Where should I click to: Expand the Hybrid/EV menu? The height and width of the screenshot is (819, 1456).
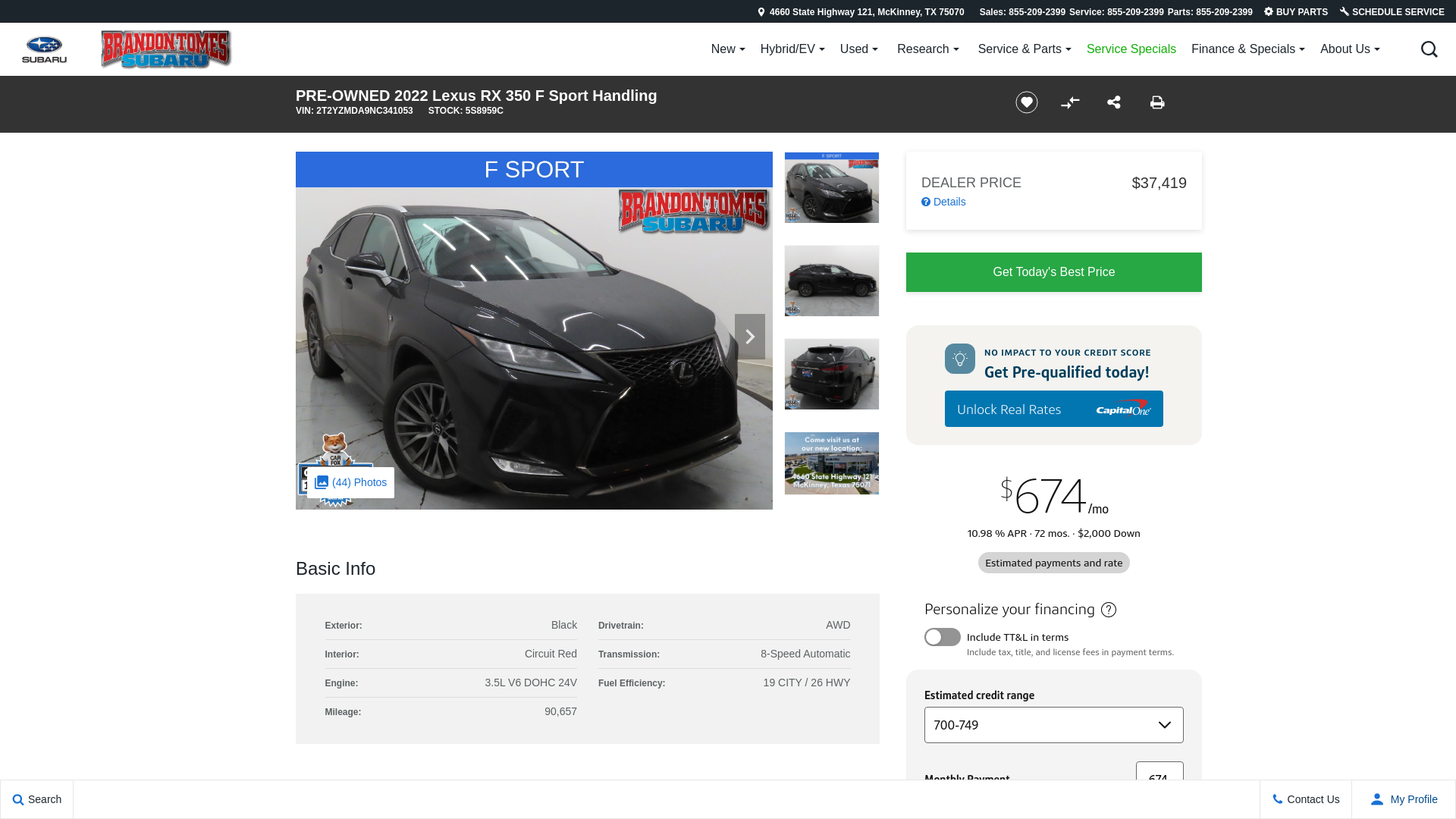tap(792, 49)
